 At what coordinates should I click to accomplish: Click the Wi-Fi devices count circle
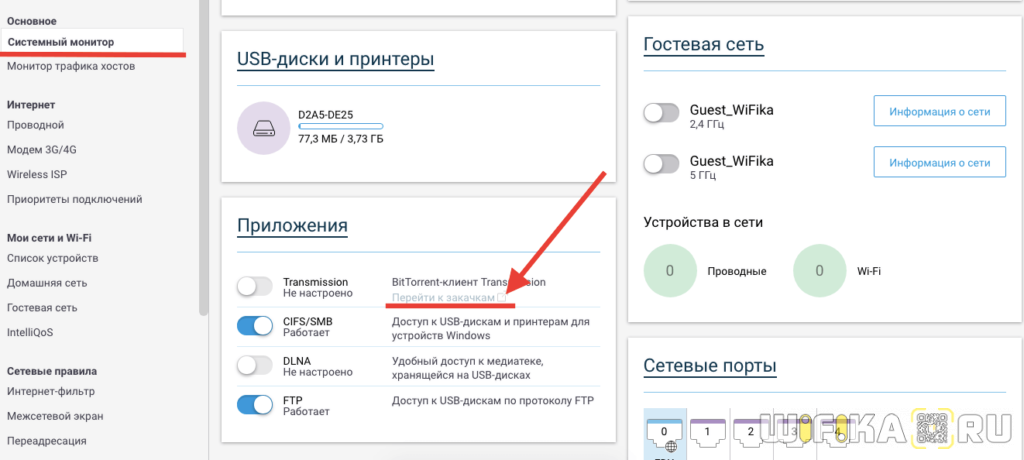(x=819, y=271)
